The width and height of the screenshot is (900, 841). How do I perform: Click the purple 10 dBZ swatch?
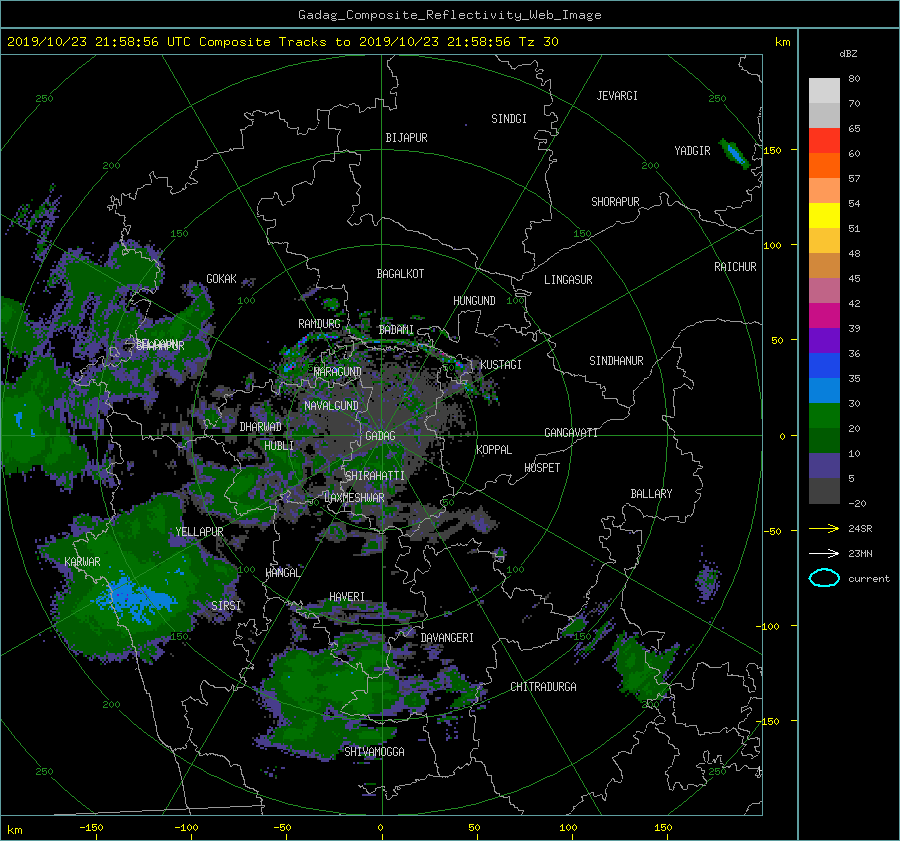[x=824, y=466]
